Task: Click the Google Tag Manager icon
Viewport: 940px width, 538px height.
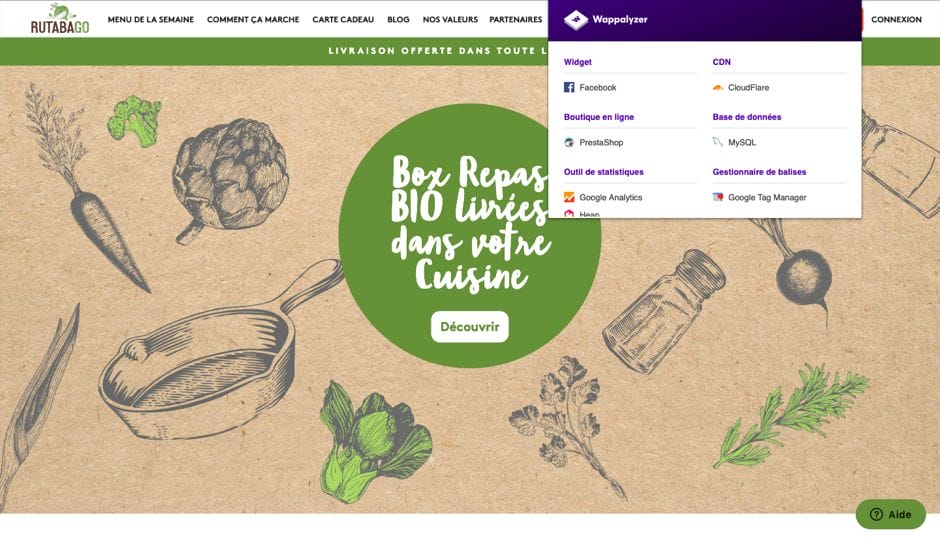Action: click(718, 197)
